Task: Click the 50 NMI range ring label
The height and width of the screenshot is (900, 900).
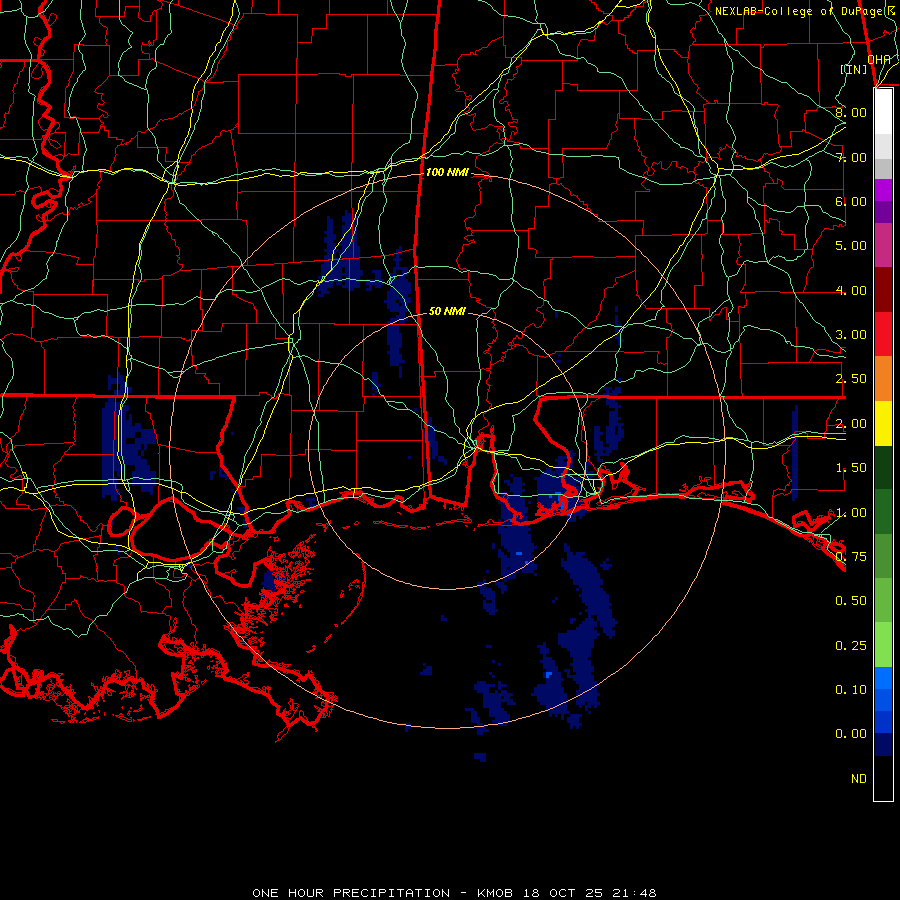Action: (x=447, y=311)
